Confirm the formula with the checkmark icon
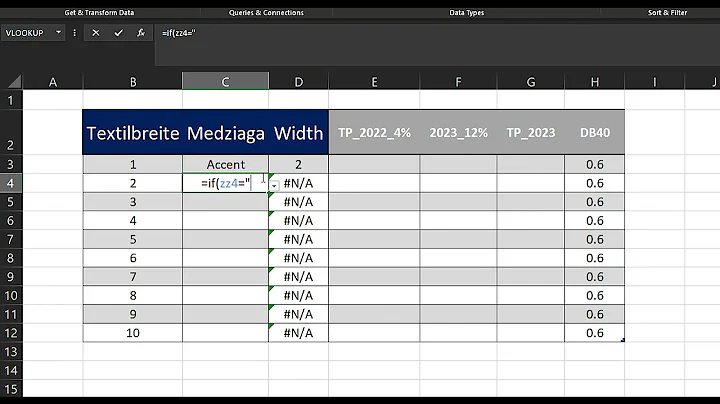Screen dimensions: 720x404 click(118, 33)
